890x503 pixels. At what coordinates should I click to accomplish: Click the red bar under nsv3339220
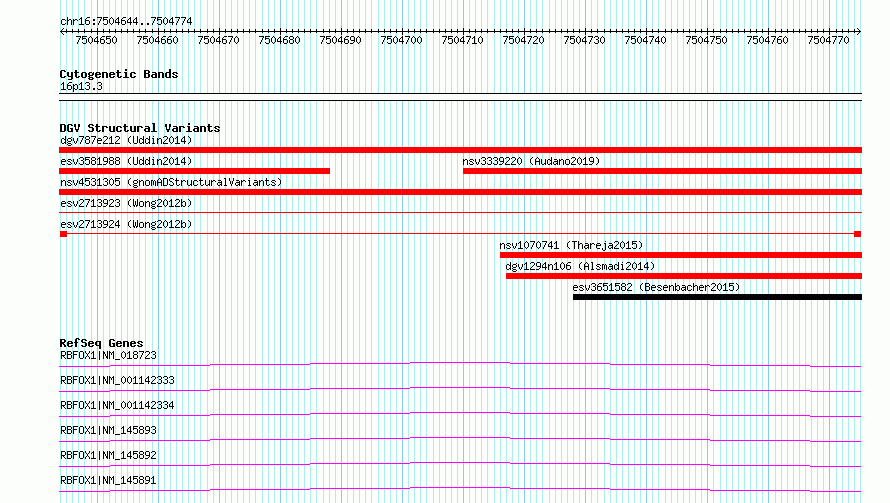point(662,171)
